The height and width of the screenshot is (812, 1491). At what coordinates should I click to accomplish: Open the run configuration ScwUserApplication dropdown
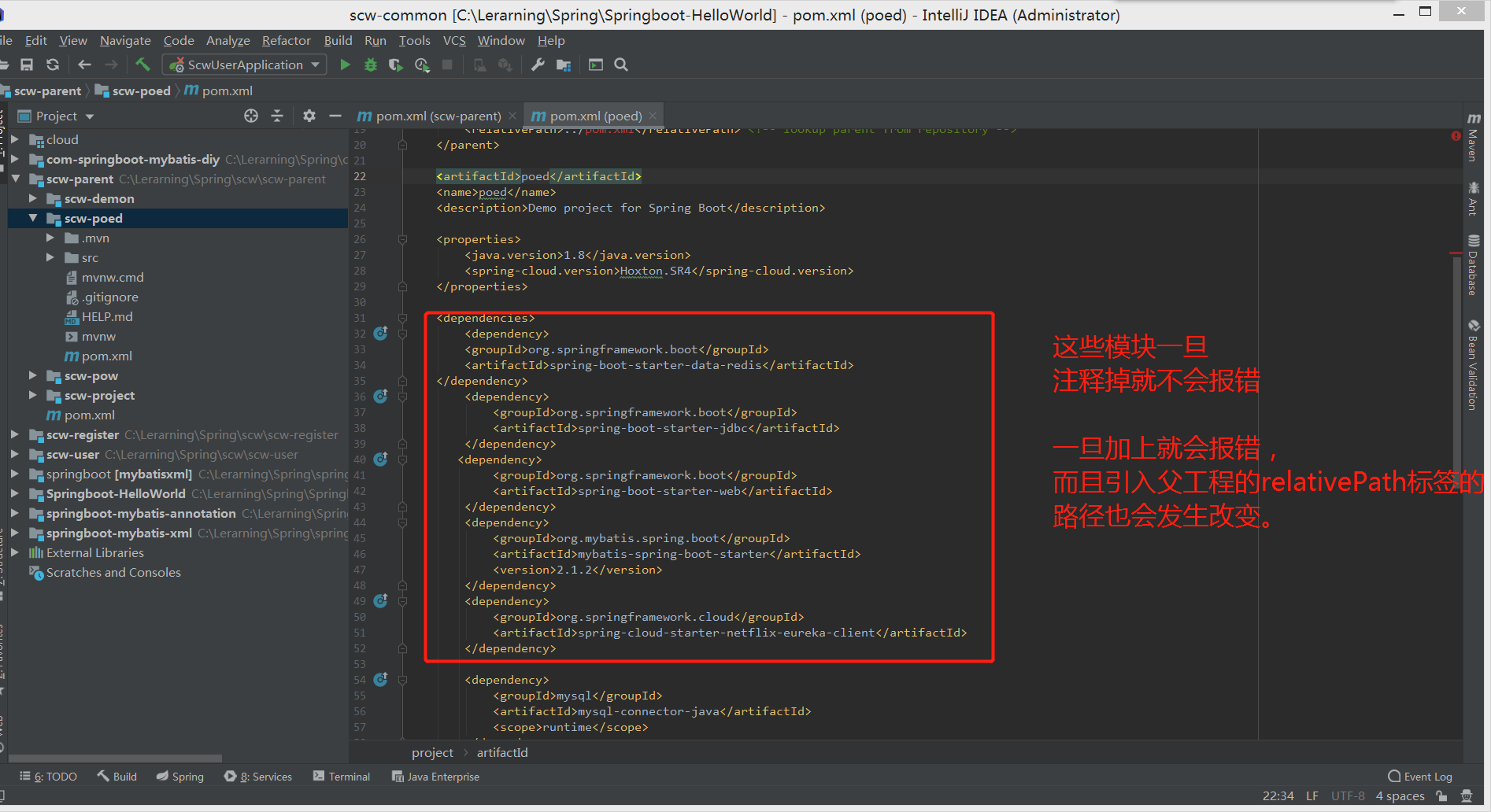[x=245, y=65]
